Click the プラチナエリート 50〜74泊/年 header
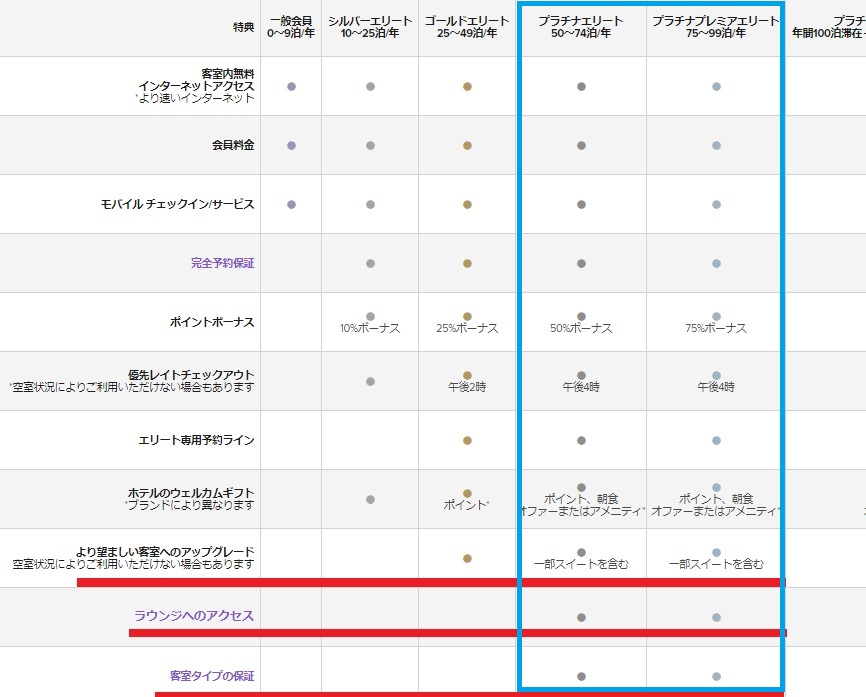This screenshot has width=866, height=697. [581, 27]
